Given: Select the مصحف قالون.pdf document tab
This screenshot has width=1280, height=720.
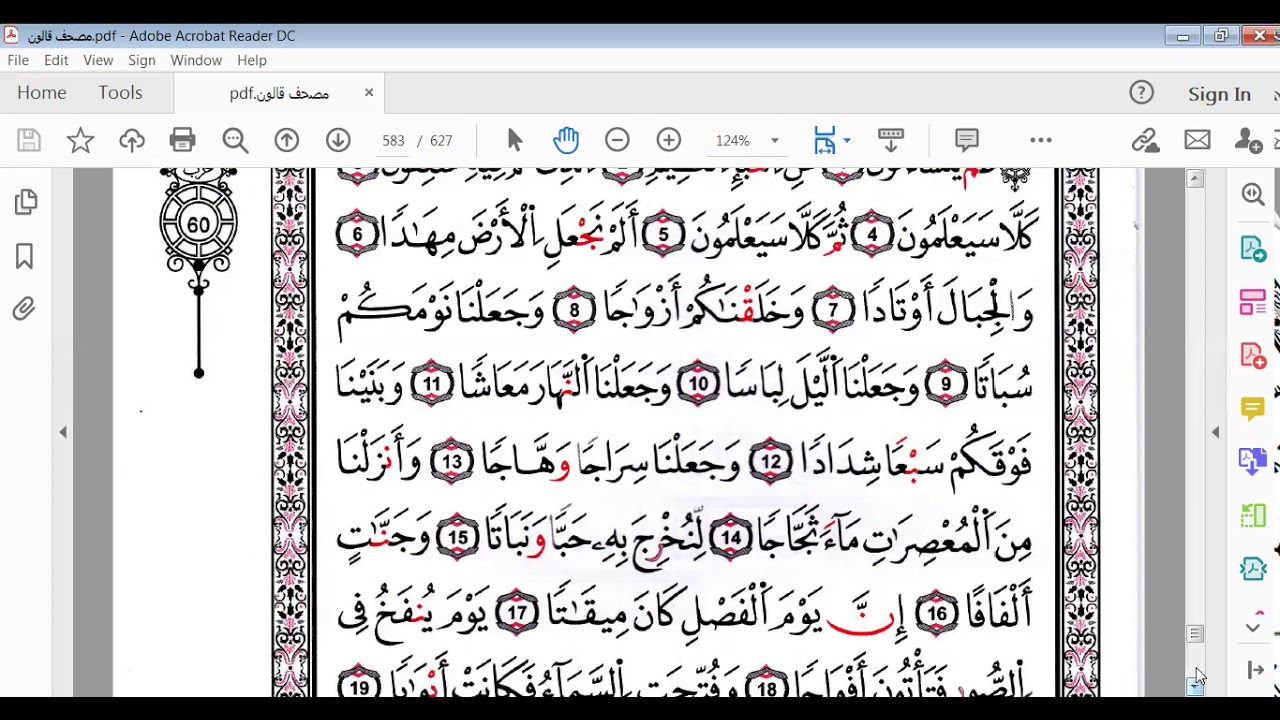Looking at the screenshot, I should tap(279, 93).
